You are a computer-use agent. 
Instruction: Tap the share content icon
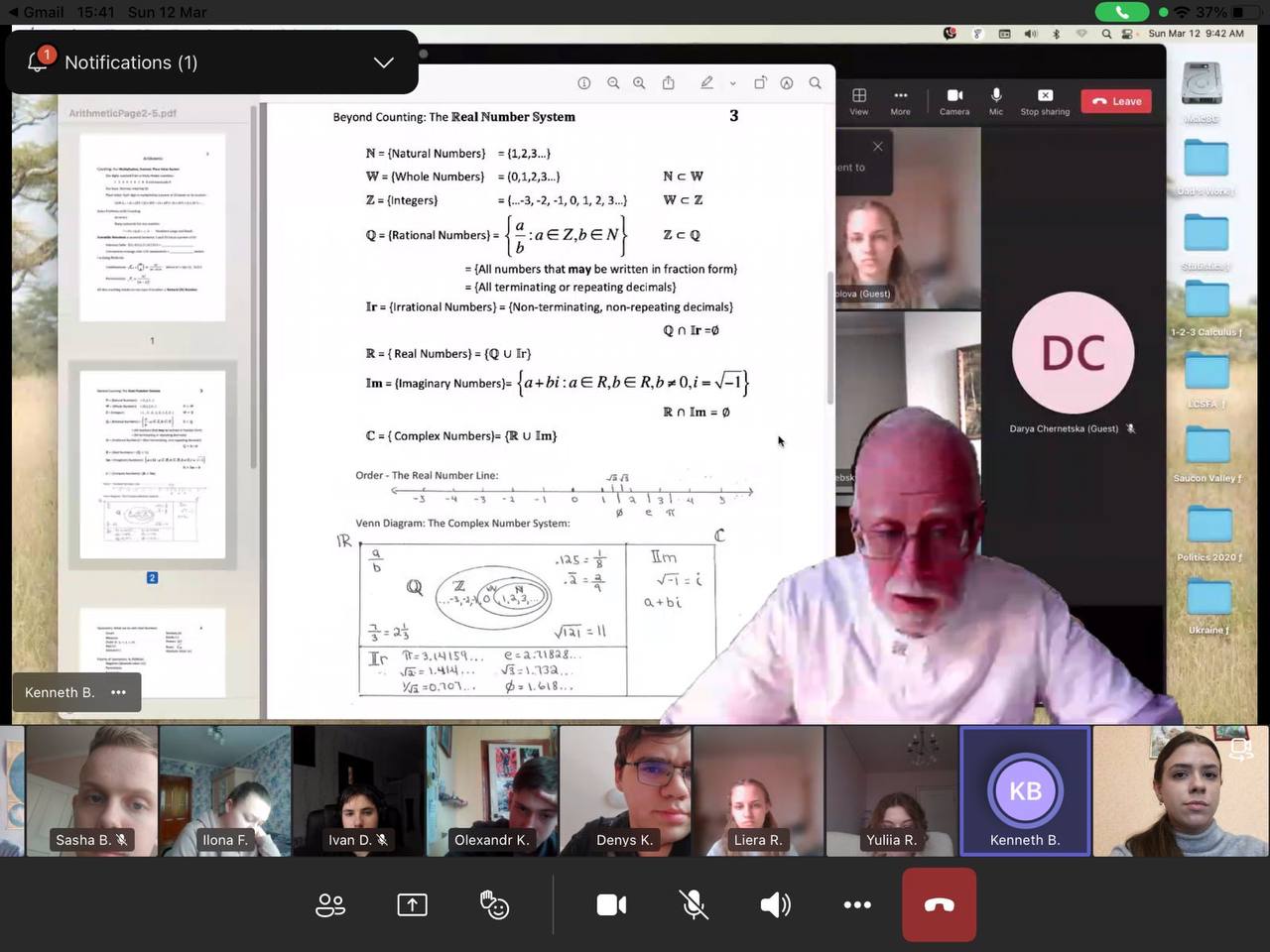[412, 904]
